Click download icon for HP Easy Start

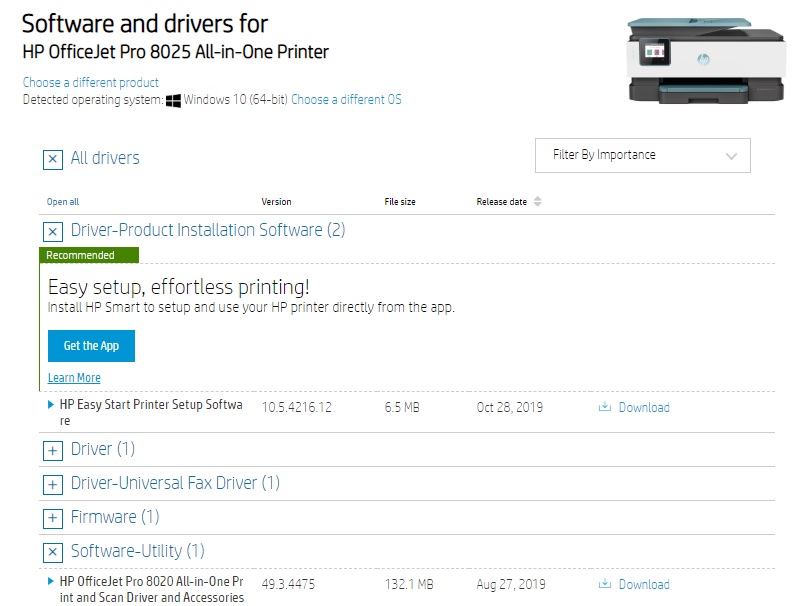[x=604, y=407]
